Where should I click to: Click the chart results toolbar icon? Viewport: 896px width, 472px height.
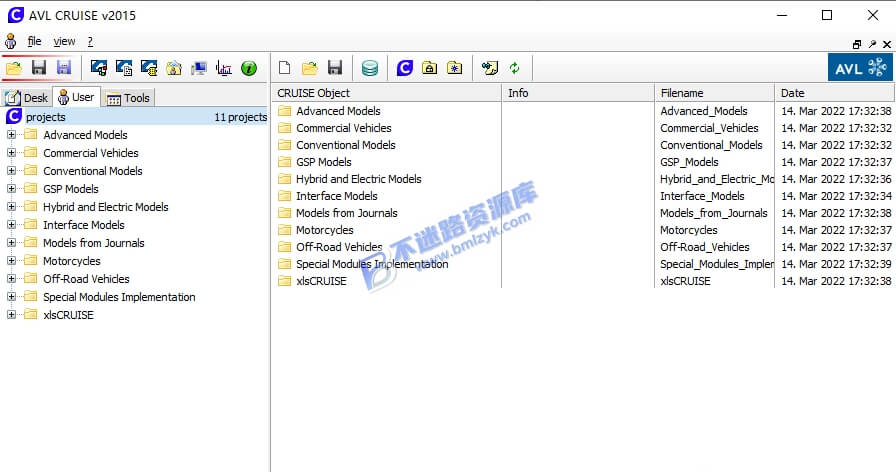224,69
